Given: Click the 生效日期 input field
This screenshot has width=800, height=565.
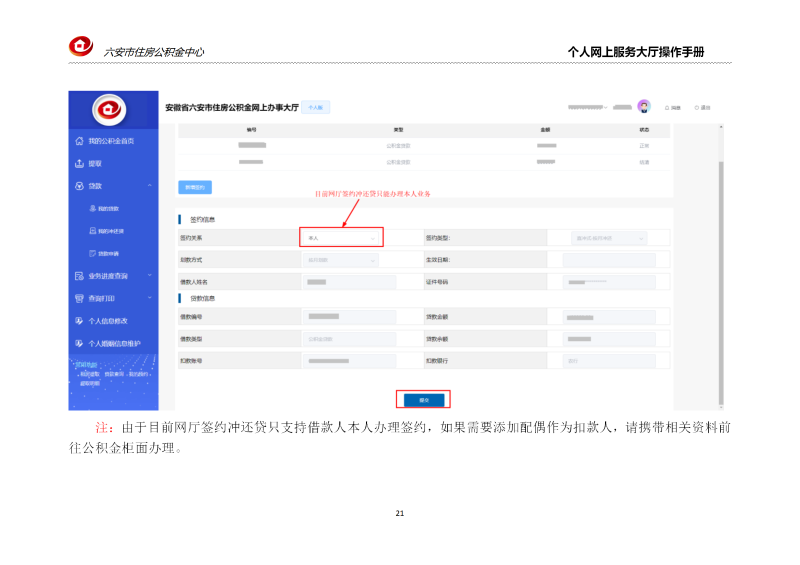Looking at the screenshot, I should [609, 260].
